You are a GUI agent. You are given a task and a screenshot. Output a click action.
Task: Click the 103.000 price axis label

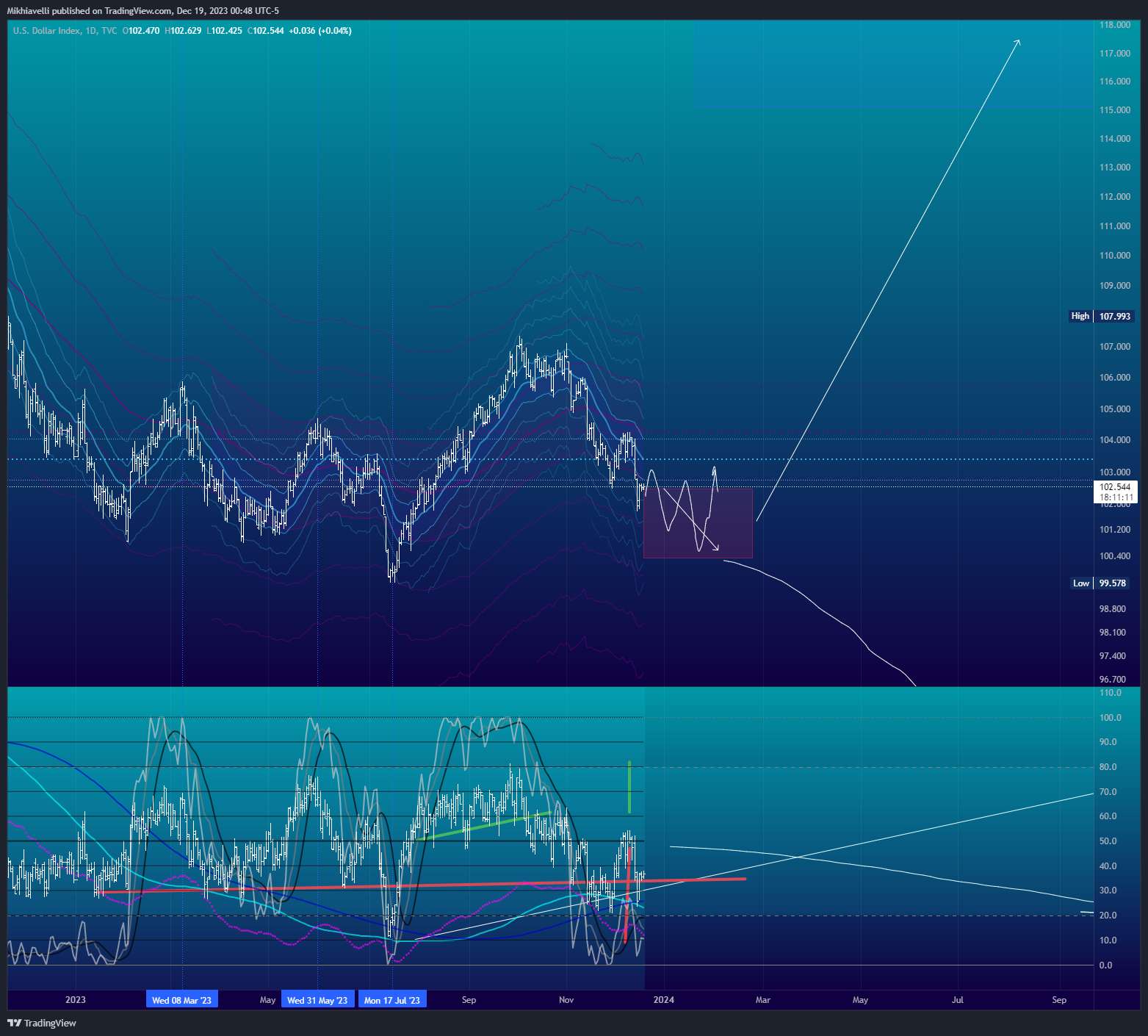tap(1115, 472)
